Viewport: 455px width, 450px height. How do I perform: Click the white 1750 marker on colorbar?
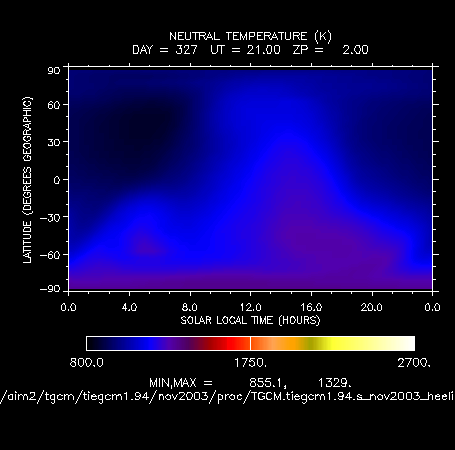(250, 343)
